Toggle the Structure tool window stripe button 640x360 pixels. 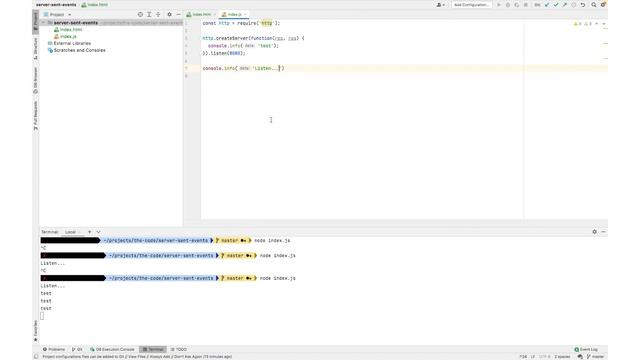pos(36,49)
